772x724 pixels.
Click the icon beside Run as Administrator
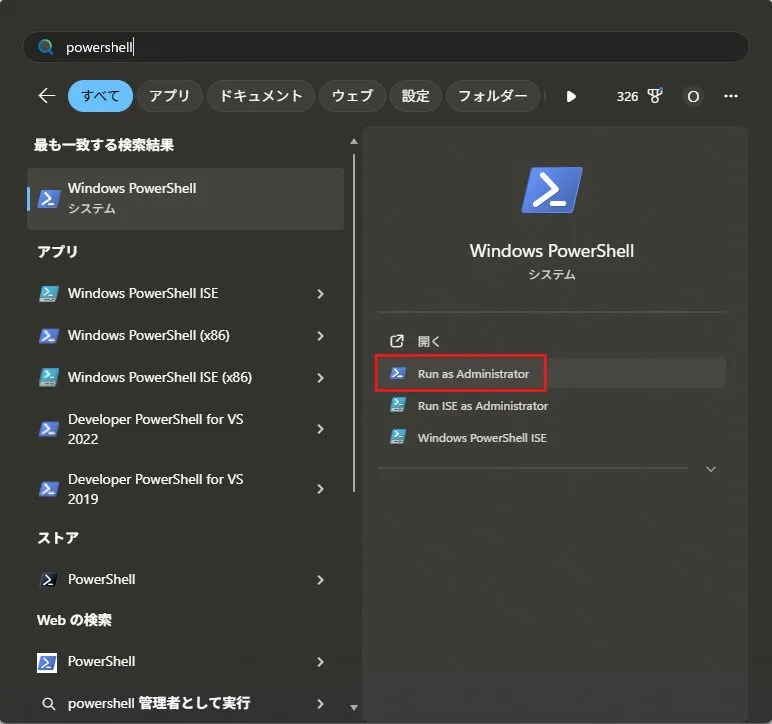(398, 374)
